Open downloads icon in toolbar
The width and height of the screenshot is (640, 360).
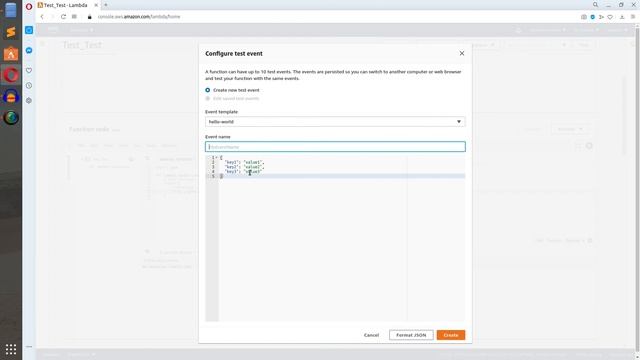pyautogui.click(x=622, y=17)
